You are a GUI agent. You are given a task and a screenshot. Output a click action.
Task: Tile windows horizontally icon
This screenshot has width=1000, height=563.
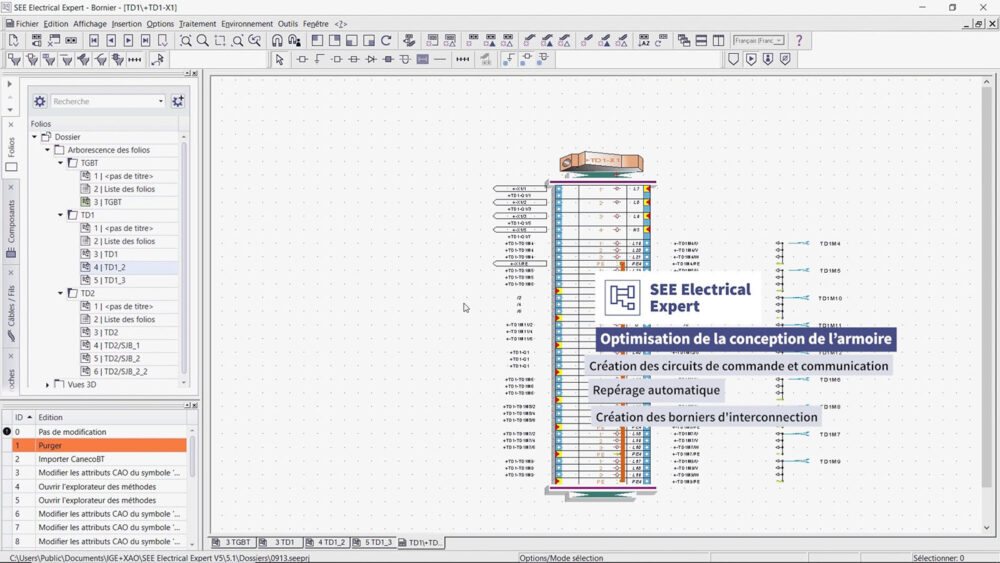(x=701, y=40)
